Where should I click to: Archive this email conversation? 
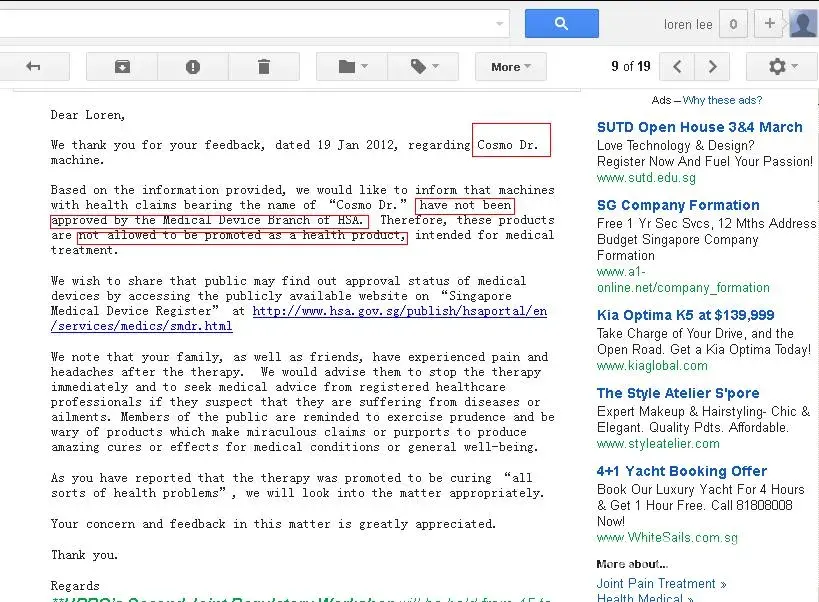coord(121,67)
